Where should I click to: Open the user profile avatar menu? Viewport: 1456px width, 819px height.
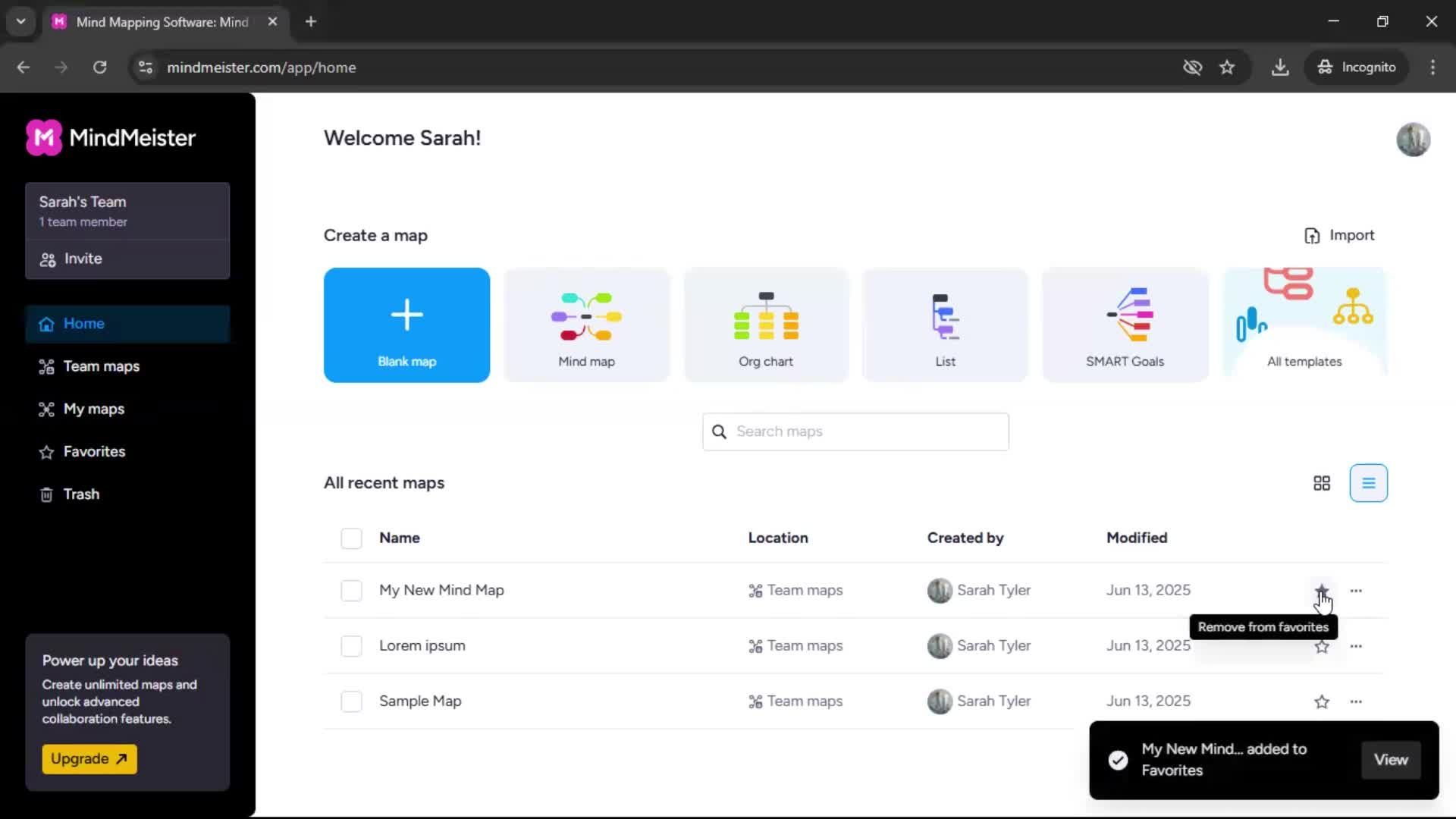point(1414,140)
